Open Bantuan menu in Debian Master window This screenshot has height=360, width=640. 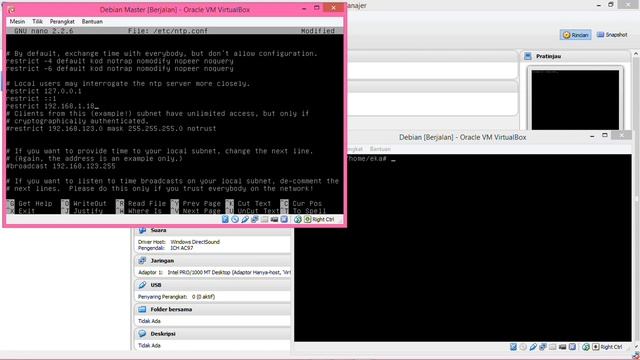pos(92,21)
